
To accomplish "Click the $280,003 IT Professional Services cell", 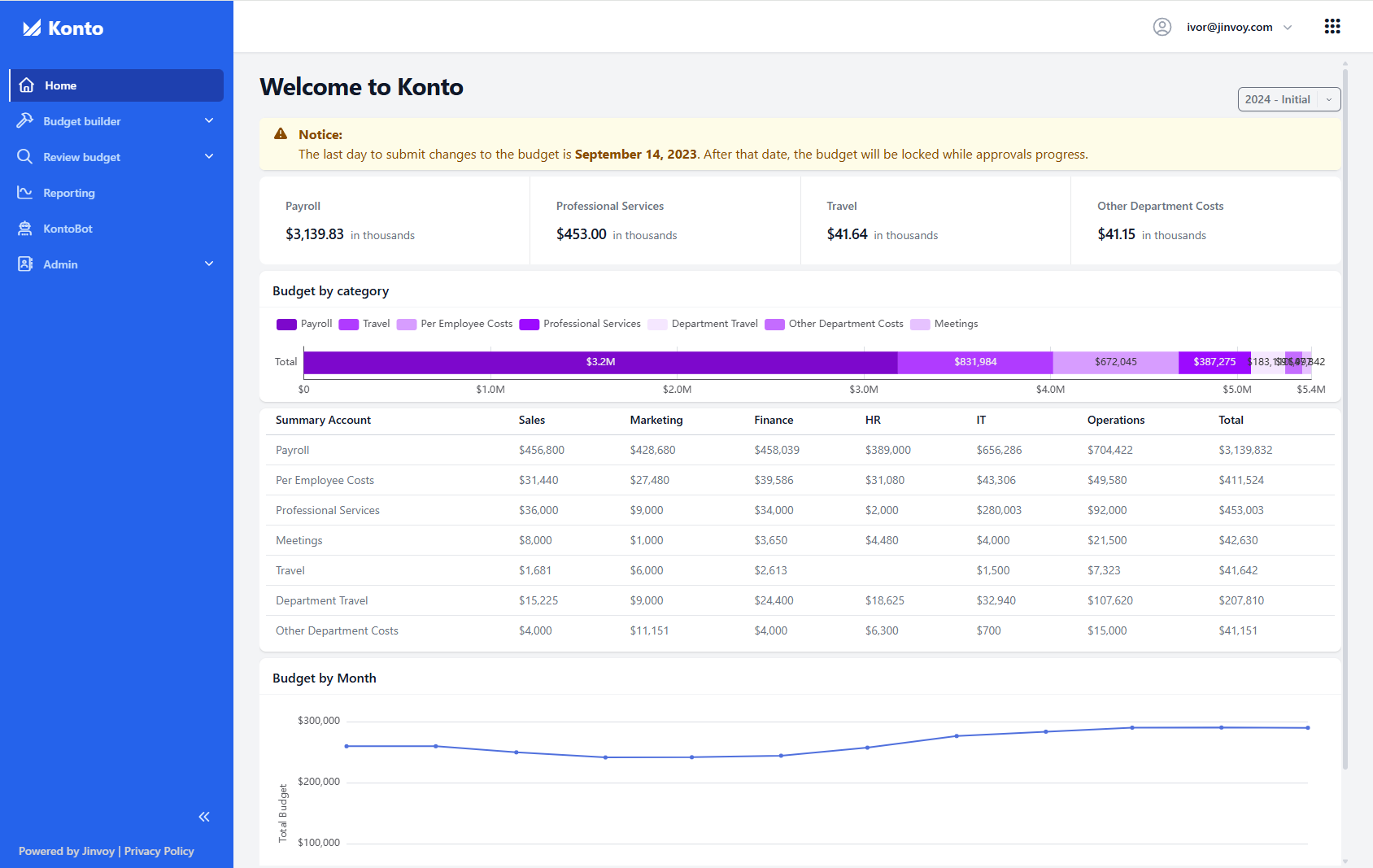I will coord(999,510).
